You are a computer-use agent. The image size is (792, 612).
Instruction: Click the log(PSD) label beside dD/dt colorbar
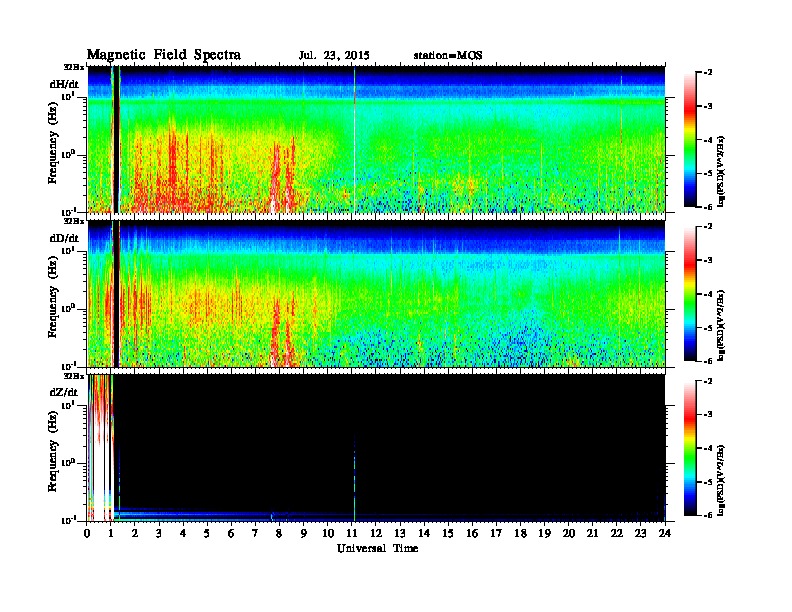721,325
